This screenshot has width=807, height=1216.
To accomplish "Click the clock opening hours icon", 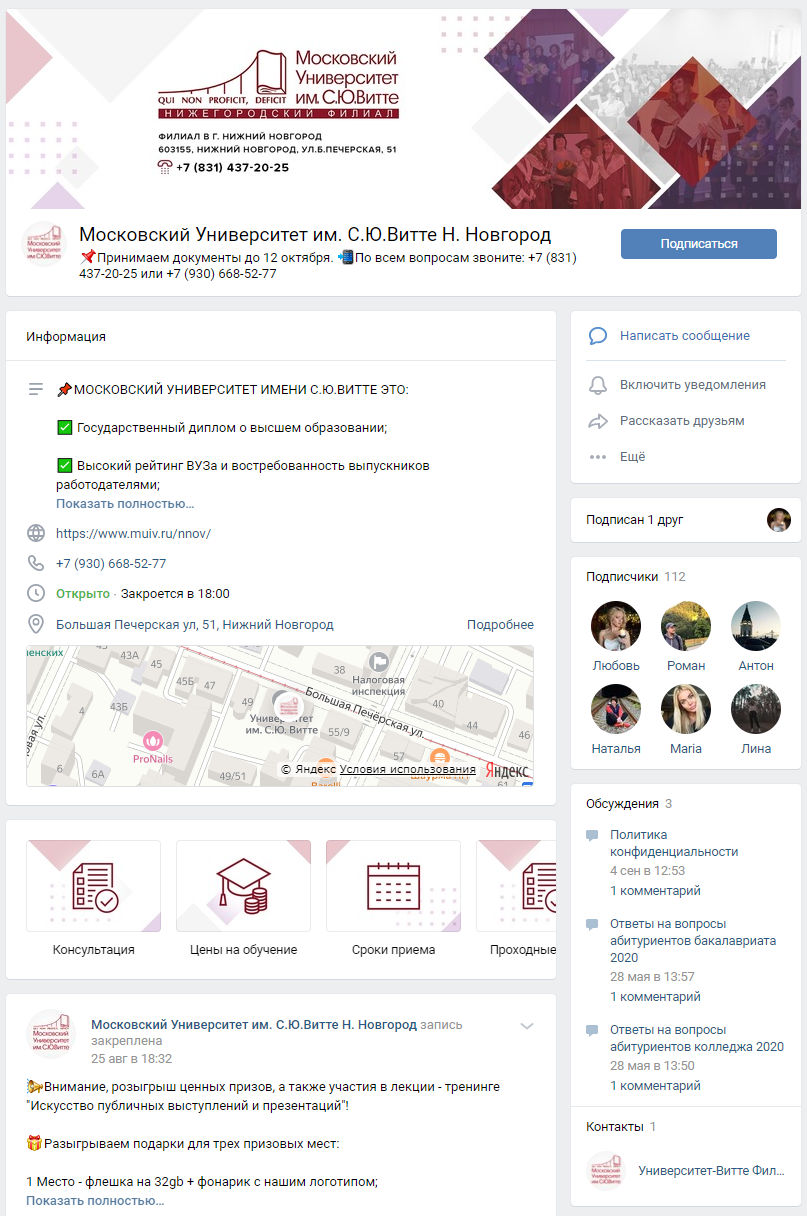I will coord(36,593).
